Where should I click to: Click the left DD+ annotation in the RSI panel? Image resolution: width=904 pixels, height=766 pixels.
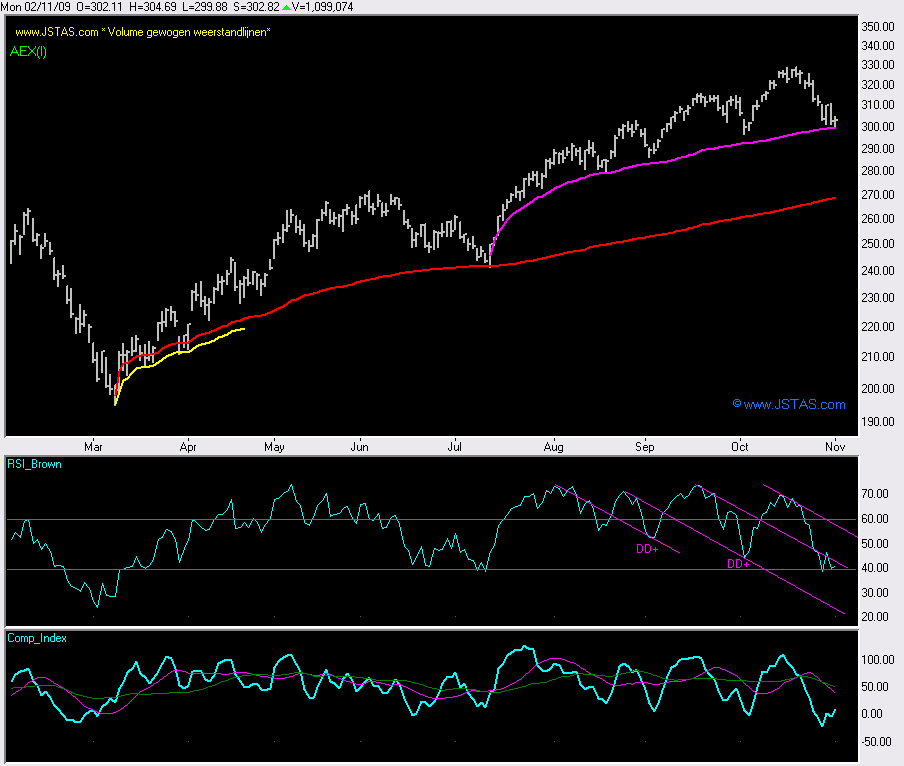point(649,549)
